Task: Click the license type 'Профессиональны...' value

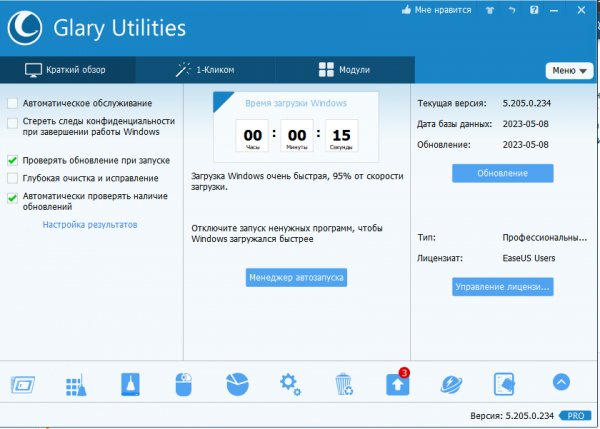Action: coord(545,238)
